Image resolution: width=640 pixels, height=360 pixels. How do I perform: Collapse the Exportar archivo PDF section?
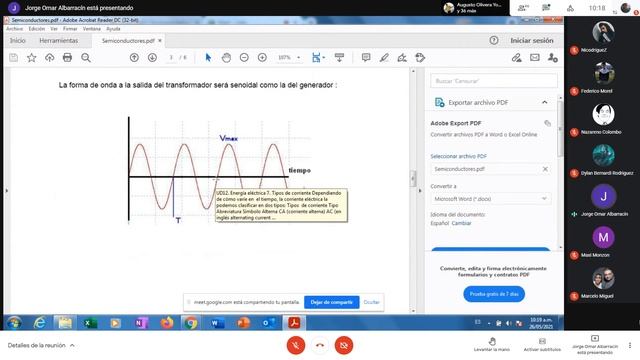[544, 102]
